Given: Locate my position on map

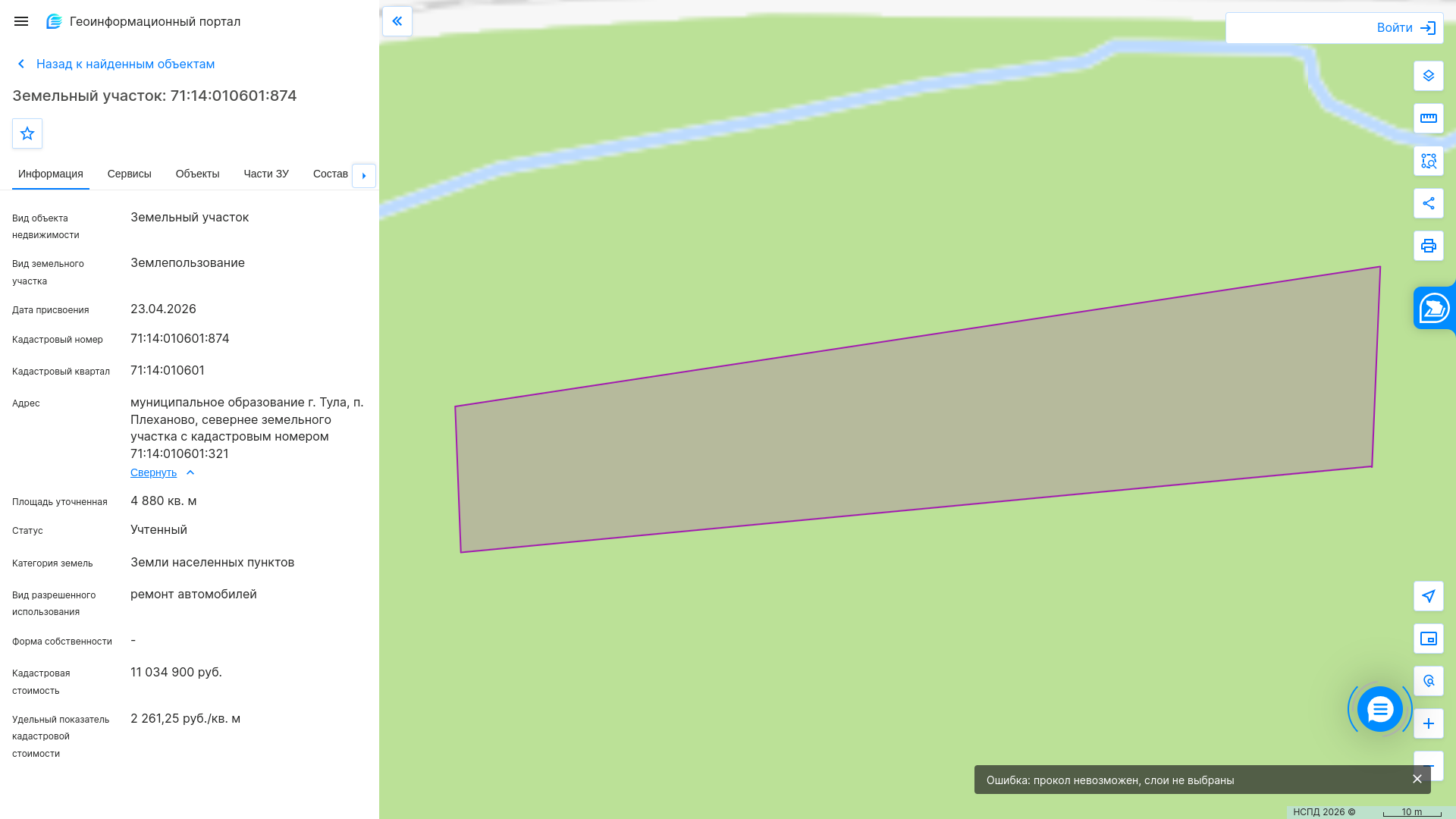Looking at the screenshot, I should 1429,596.
